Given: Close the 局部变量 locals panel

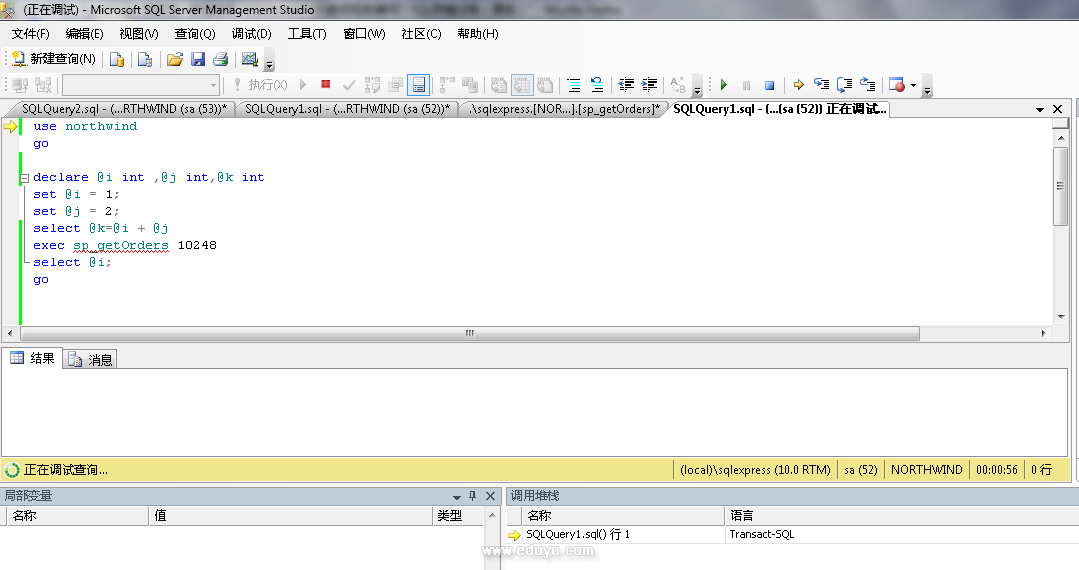Looking at the screenshot, I should pyautogui.click(x=491, y=496).
